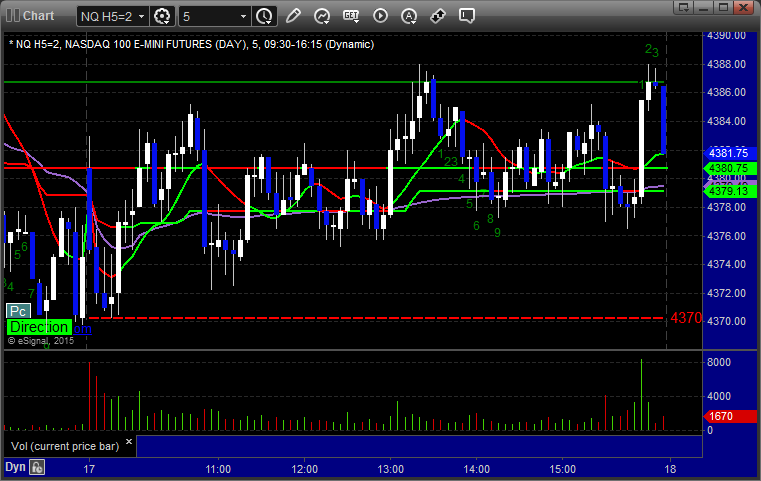
Task: Click the red 4370 level label
Action: tap(686, 318)
